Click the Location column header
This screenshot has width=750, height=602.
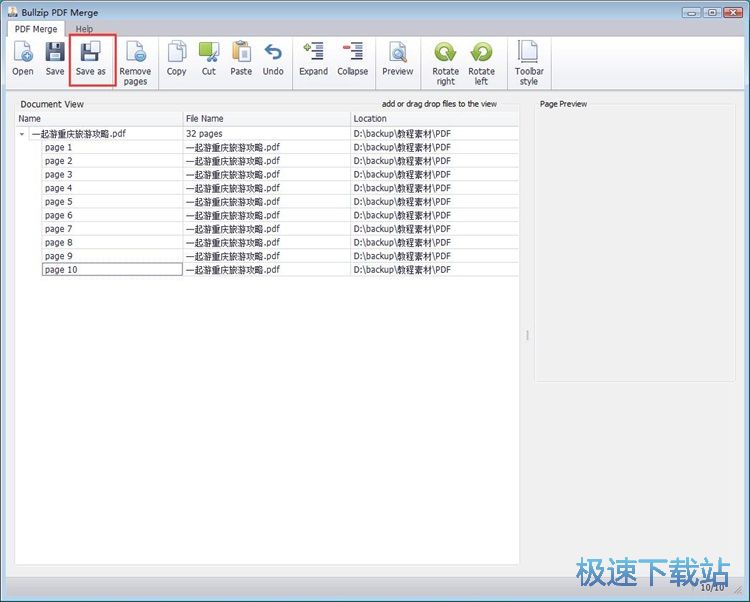point(434,119)
